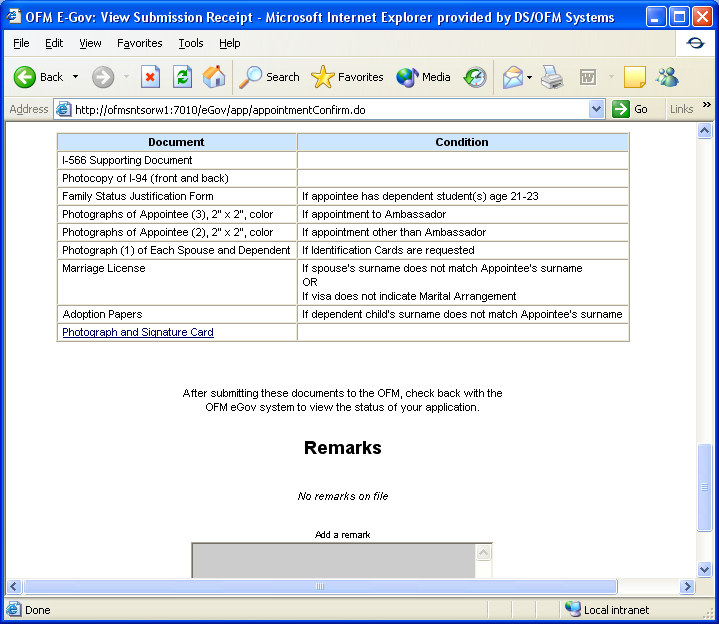Open the Search toolbar button
Image resolution: width=719 pixels, height=624 pixels.
point(270,77)
